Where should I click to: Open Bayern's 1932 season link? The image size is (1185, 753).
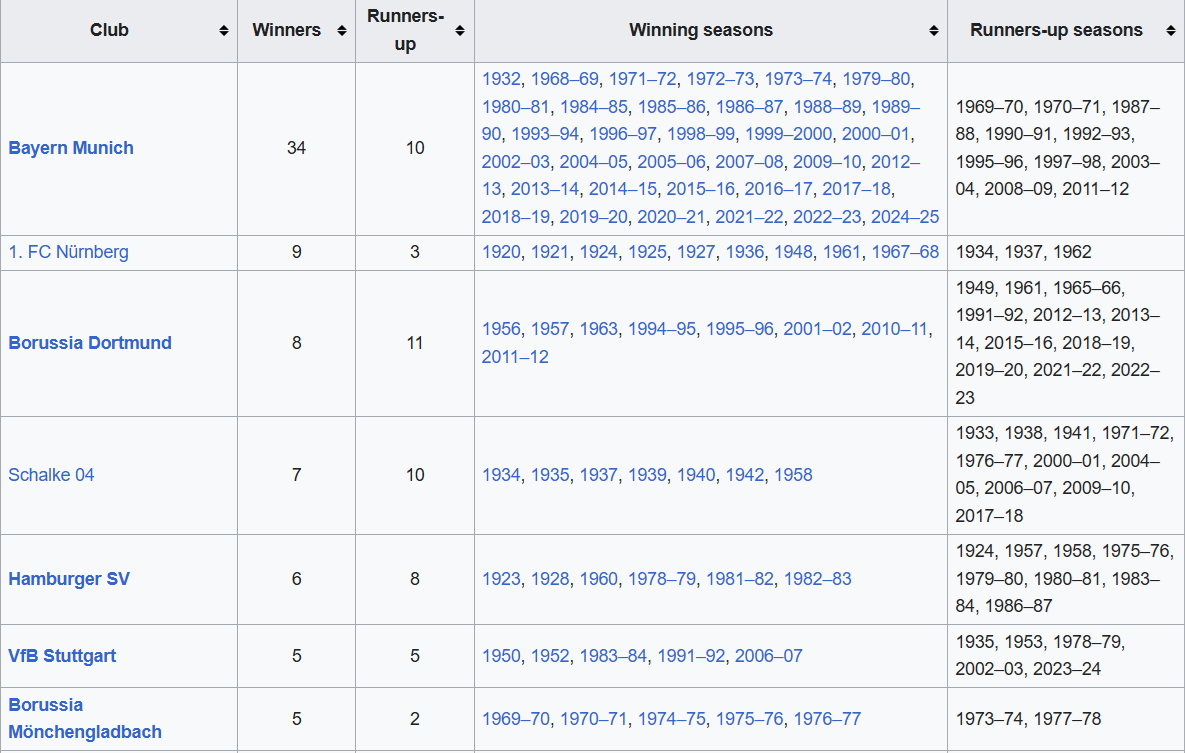[x=501, y=79]
